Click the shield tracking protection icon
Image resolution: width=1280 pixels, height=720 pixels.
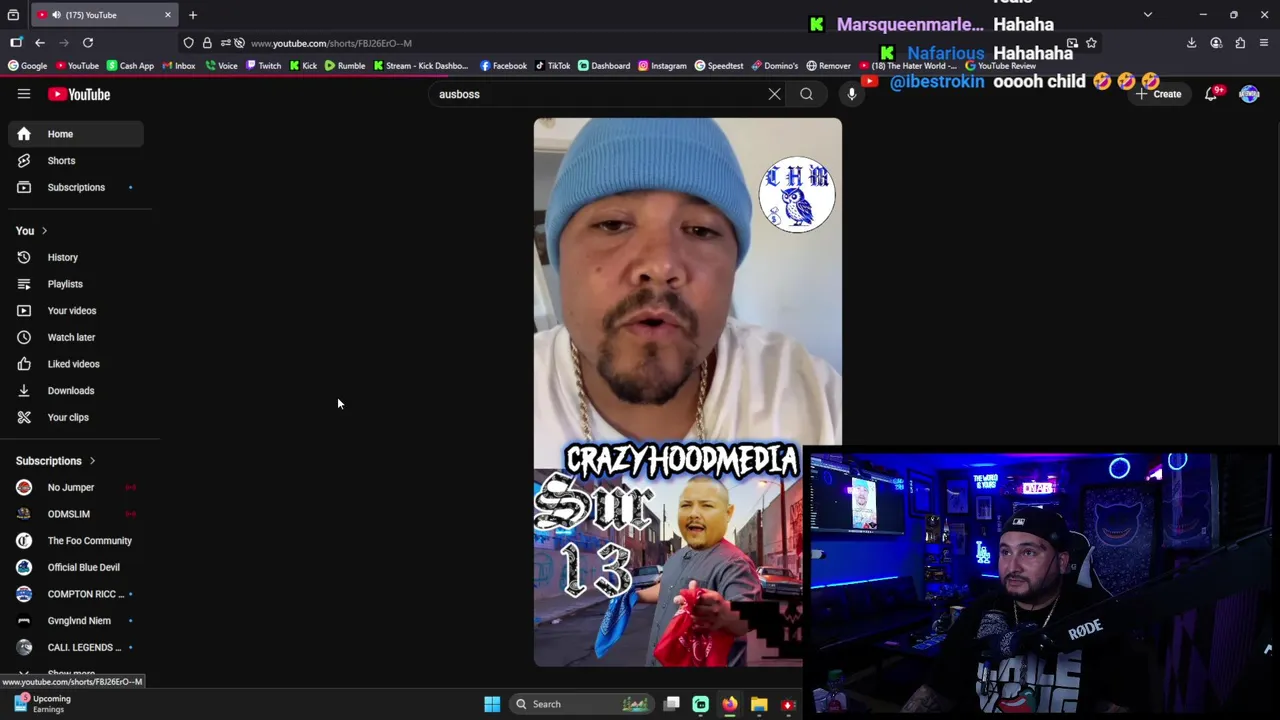pyautogui.click(x=188, y=43)
